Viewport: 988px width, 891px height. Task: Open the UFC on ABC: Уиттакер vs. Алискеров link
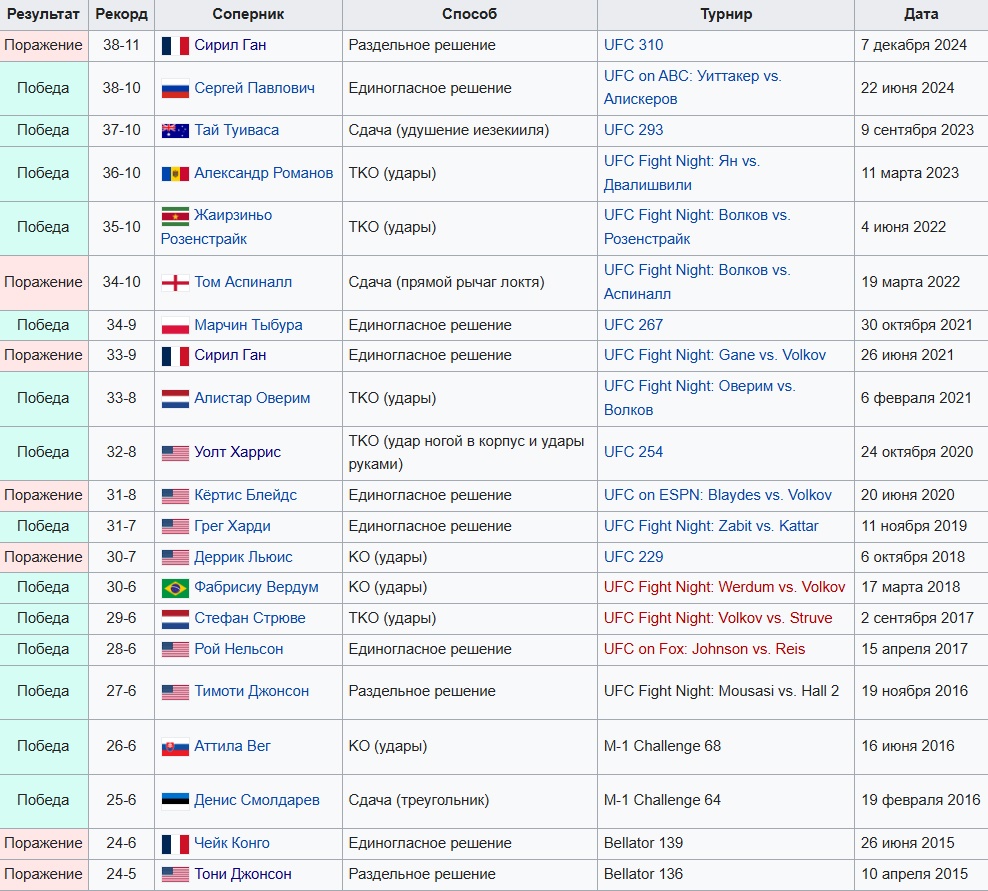pyautogui.click(x=692, y=88)
